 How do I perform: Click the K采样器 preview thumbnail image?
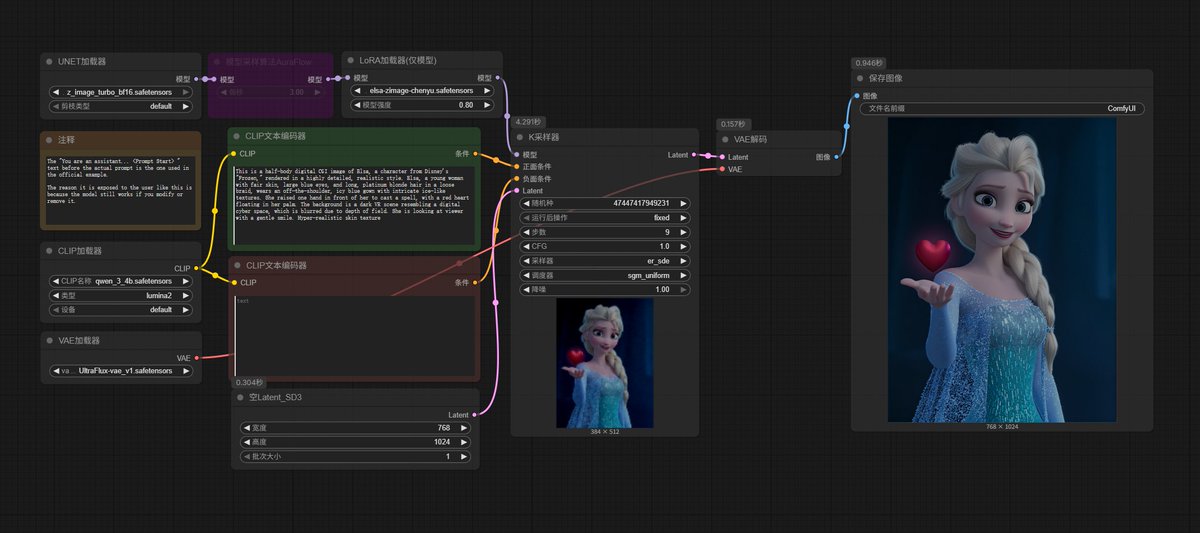604,363
